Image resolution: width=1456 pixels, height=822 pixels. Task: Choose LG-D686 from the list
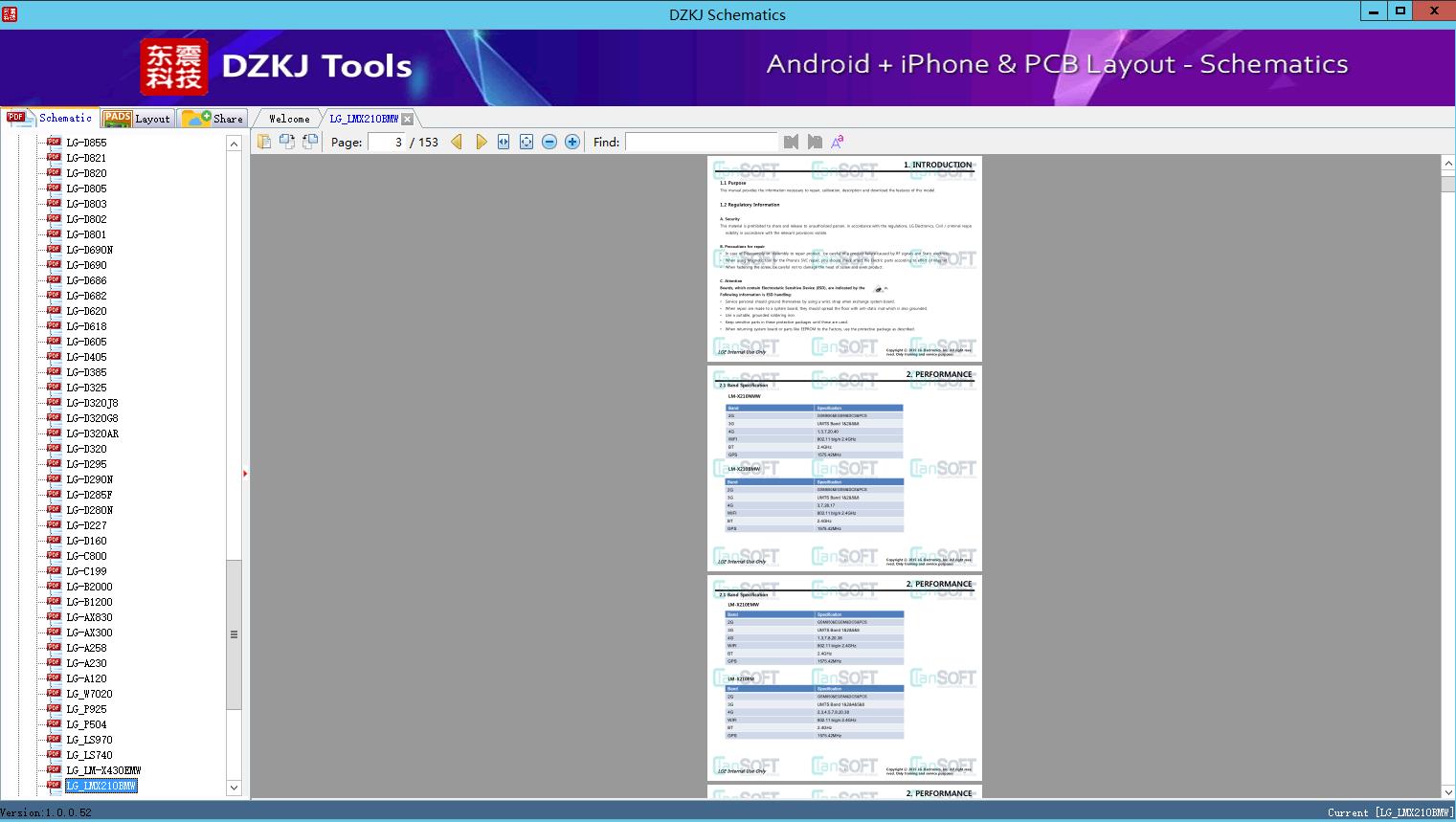pos(86,280)
